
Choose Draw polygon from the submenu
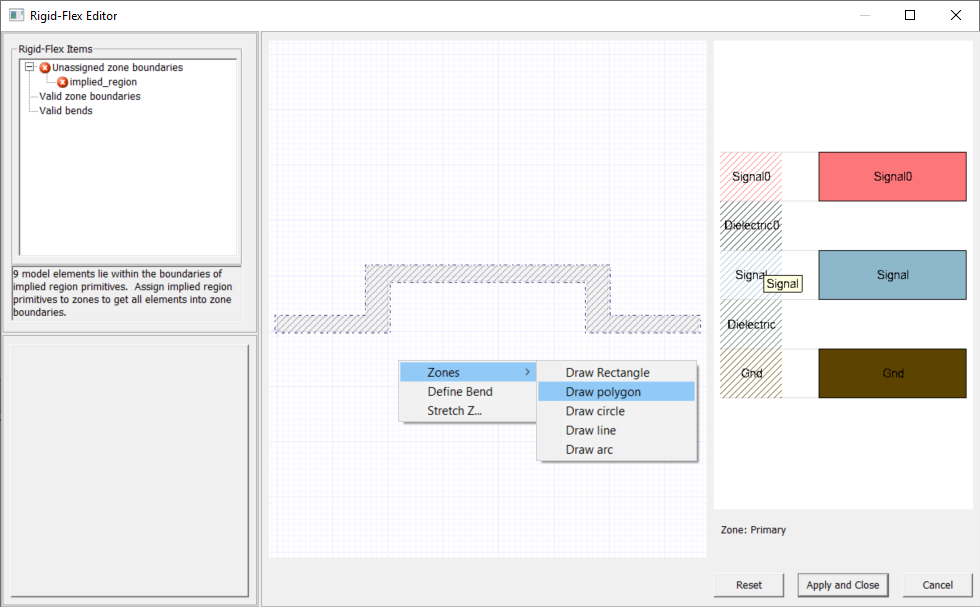pyautogui.click(x=603, y=392)
